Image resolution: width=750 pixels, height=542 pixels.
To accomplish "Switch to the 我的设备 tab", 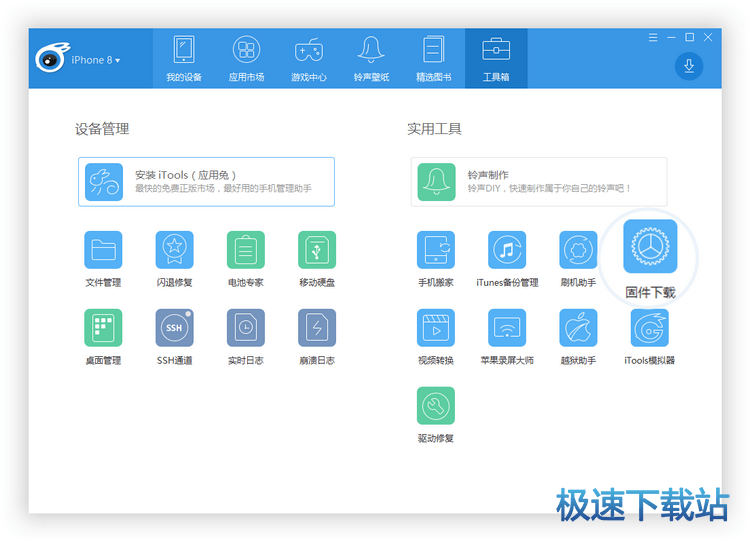I will pos(184,58).
